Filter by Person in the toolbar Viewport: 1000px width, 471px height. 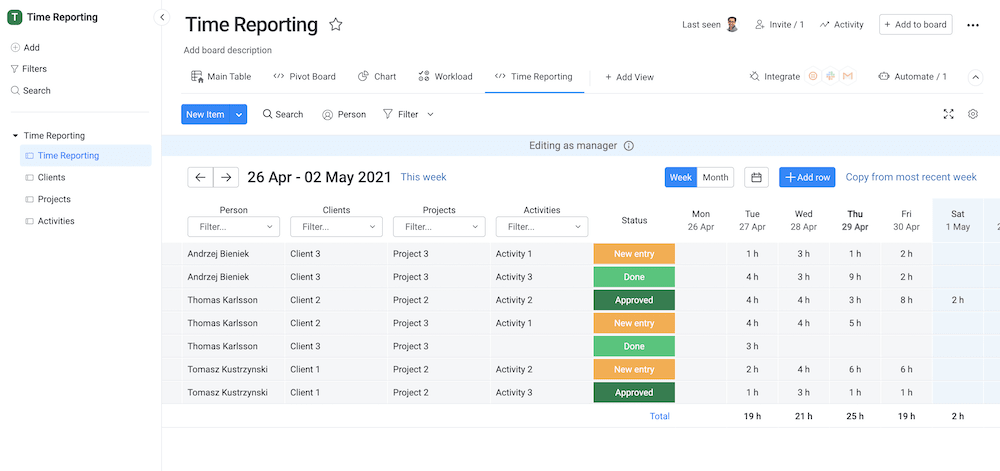click(x=344, y=115)
